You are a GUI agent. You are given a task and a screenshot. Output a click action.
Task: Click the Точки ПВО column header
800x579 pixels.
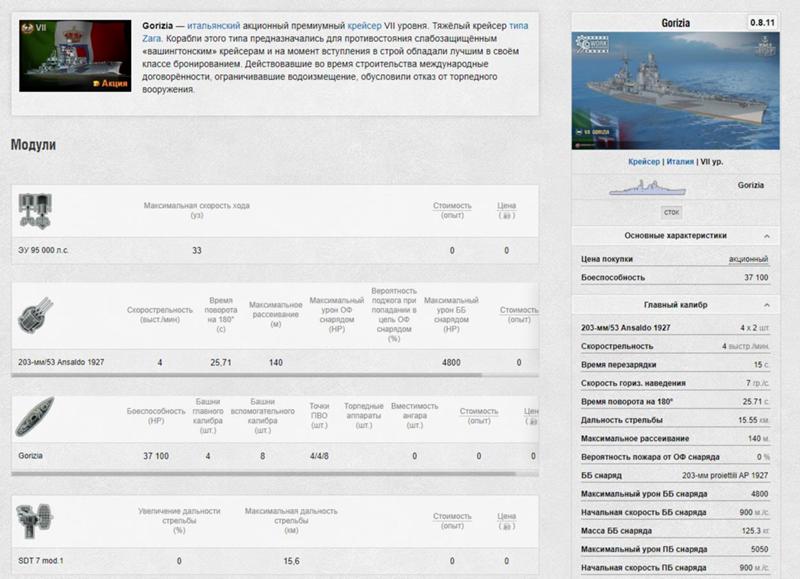pos(319,416)
